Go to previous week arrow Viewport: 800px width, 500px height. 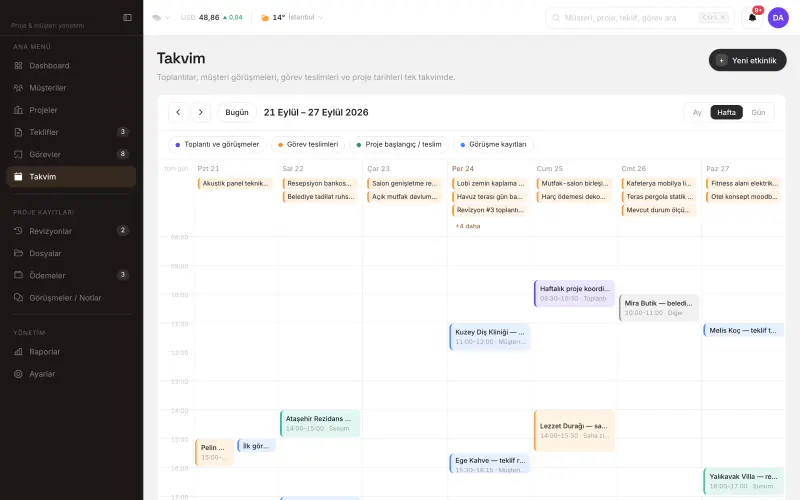[178, 112]
